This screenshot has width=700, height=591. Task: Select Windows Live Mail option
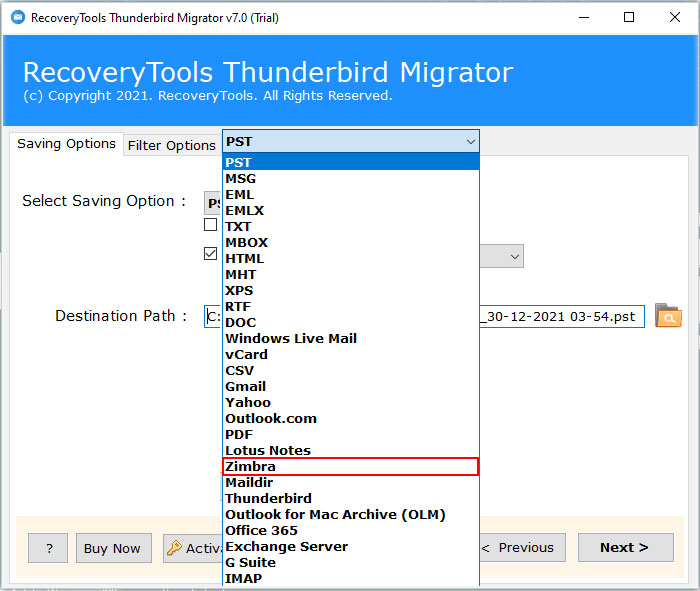[x=350, y=339]
